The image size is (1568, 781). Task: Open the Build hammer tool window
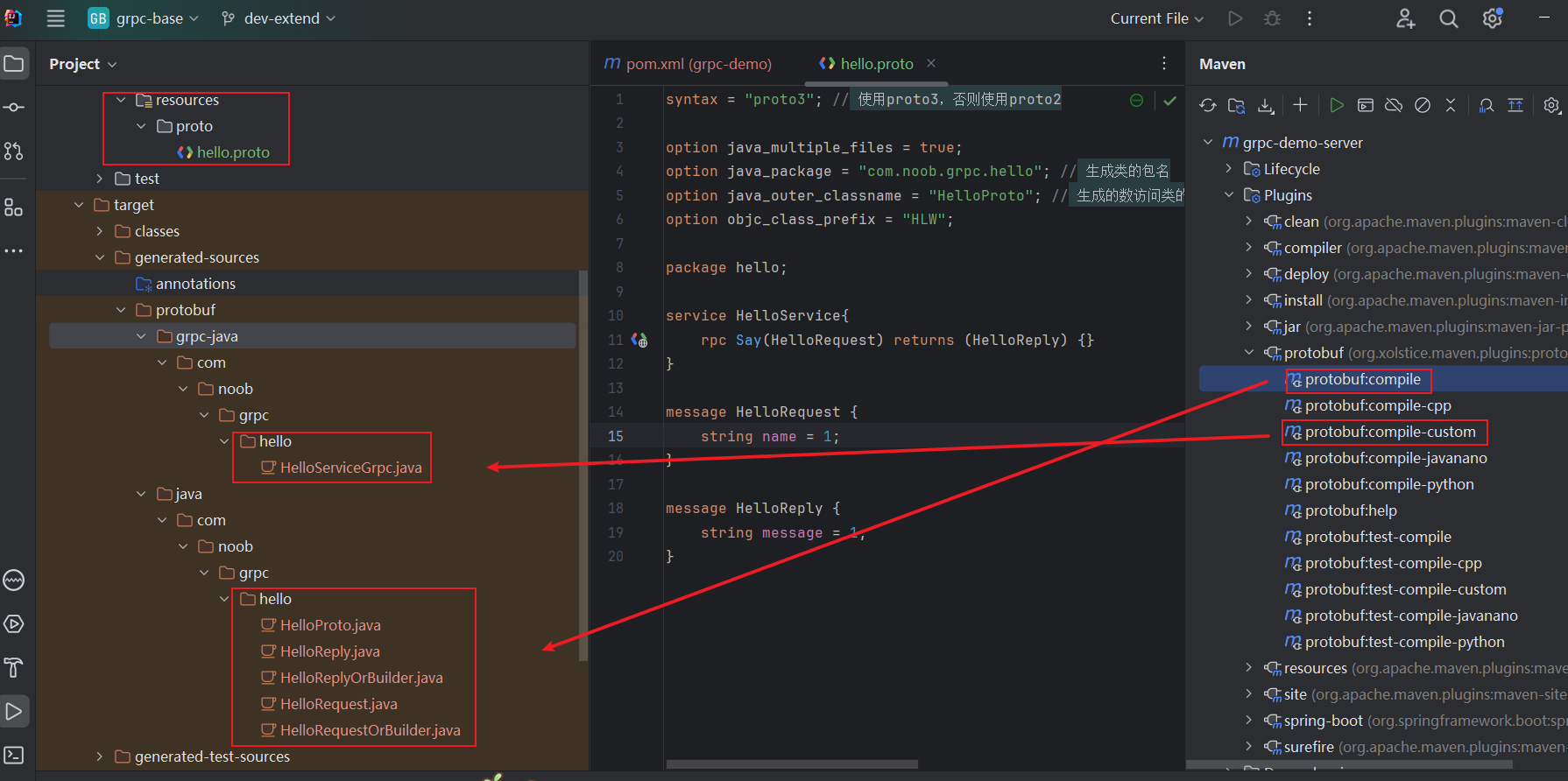point(14,667)
